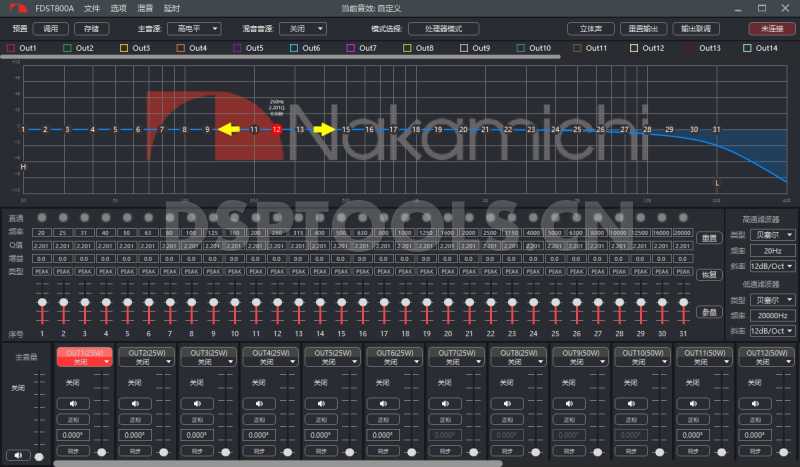Open the 文件 menu
800x467 pixels.
point(92,8)
